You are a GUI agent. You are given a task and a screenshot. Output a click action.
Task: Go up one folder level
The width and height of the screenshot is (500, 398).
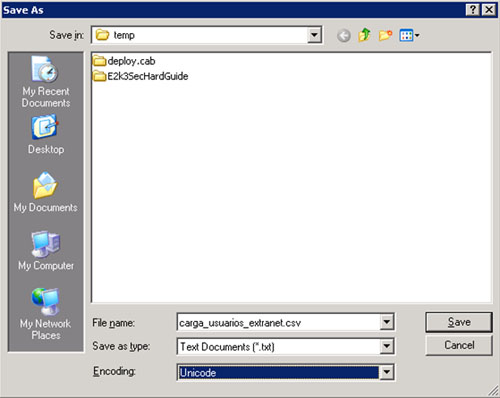tap(364, 35)
